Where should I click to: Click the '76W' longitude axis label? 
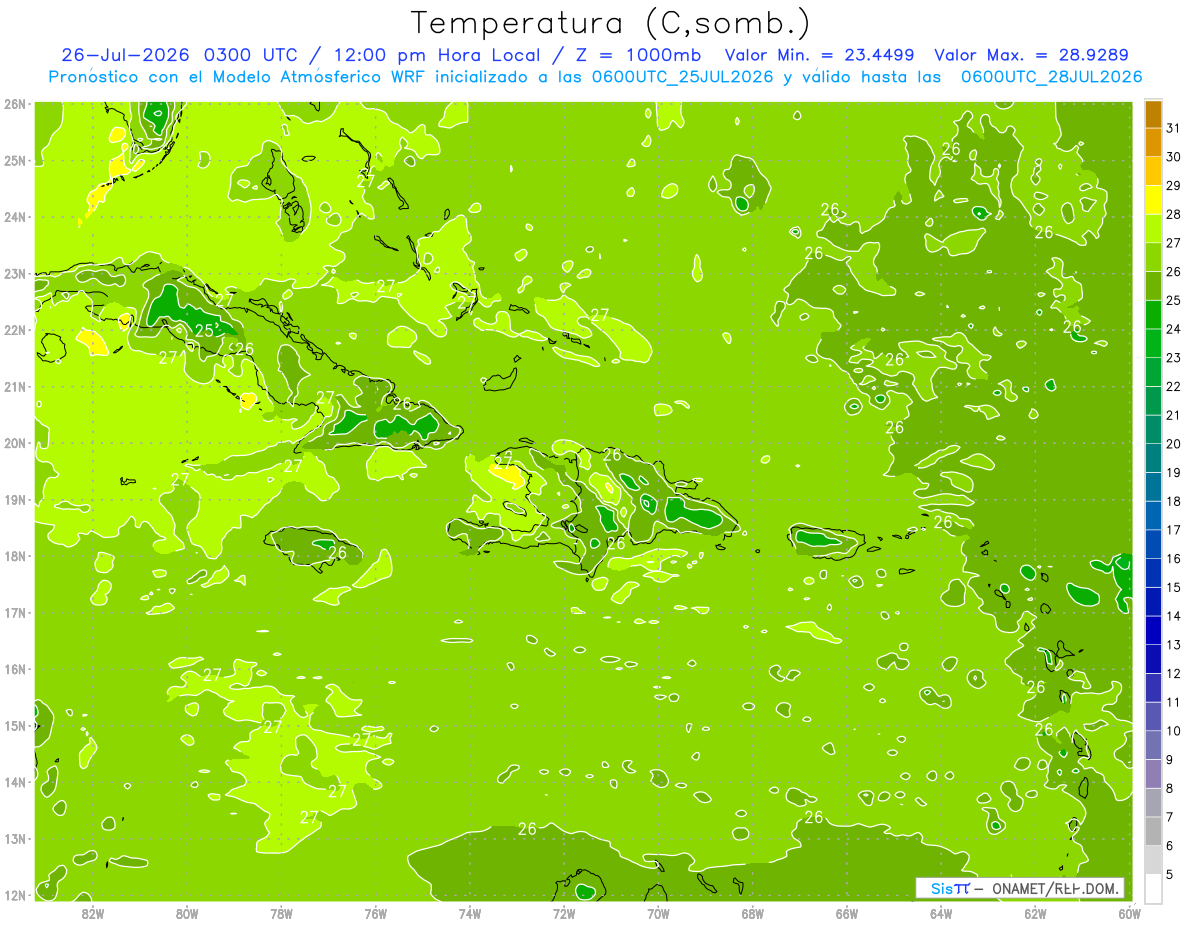click(376, 913)
